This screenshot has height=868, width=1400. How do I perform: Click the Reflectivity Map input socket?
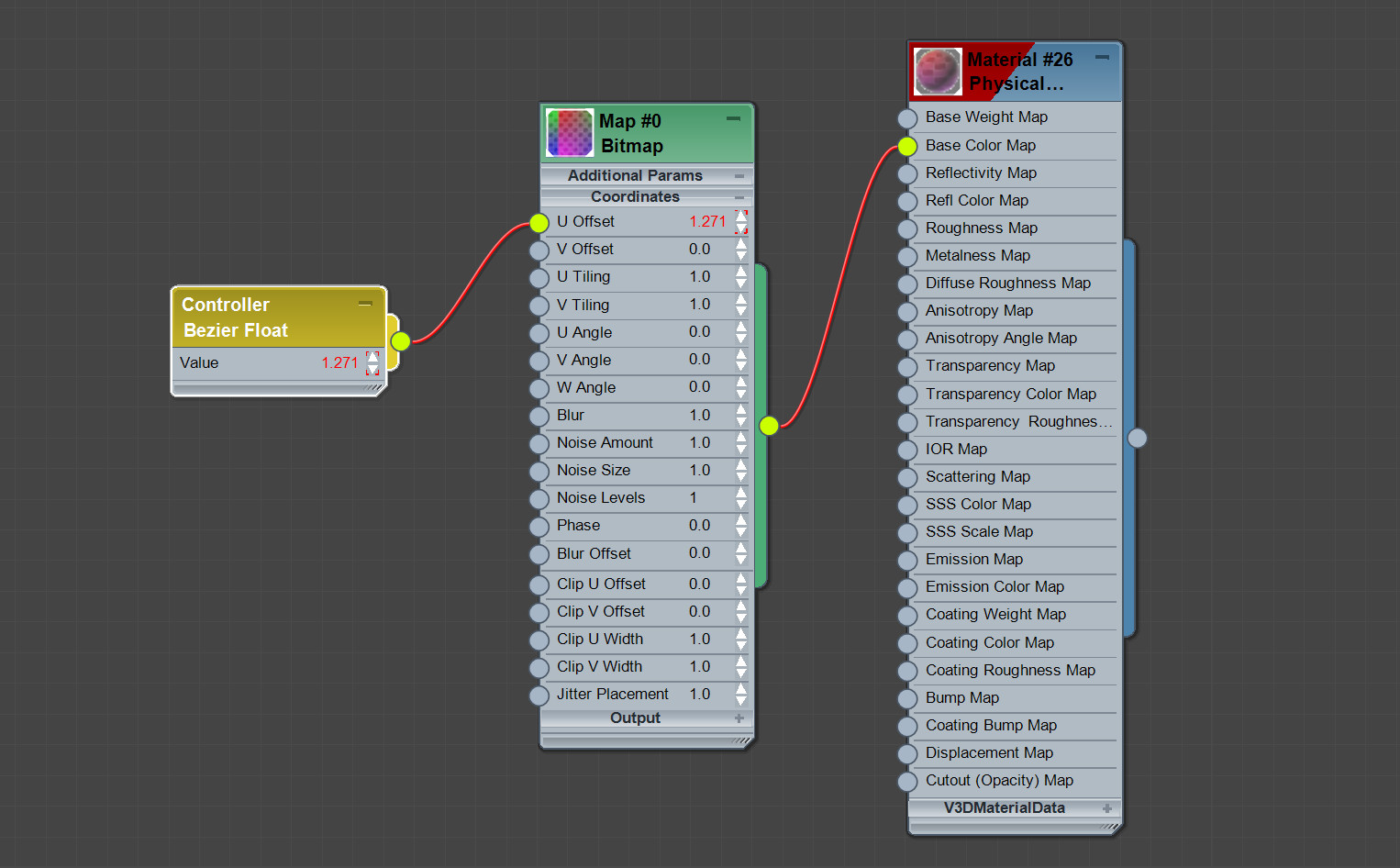(907, 173)
